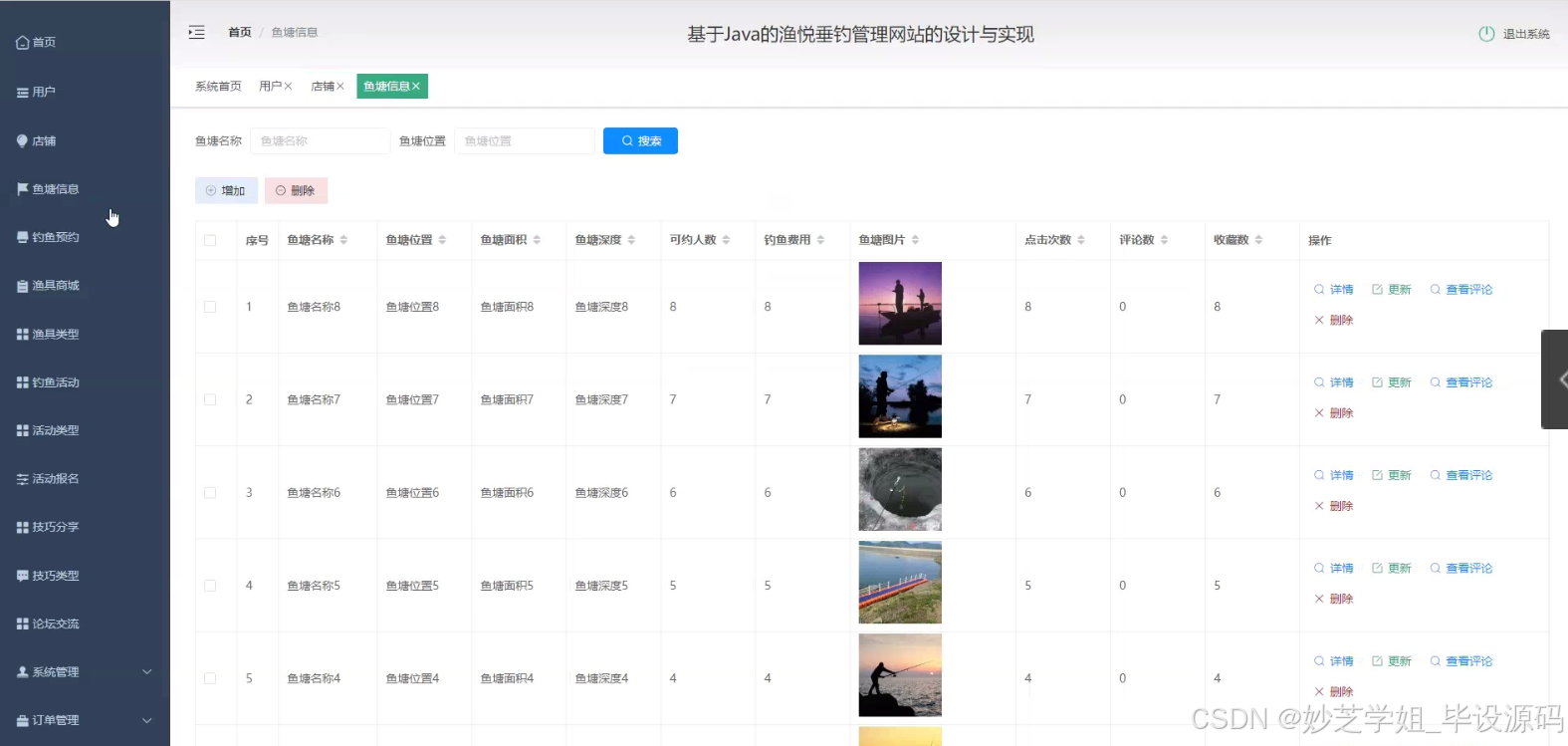Image resolution: width=1568 pixels, height=746 pixels.
Task: Collapse sidebar using the hamburger menu icon
Action: coord(197,33)
